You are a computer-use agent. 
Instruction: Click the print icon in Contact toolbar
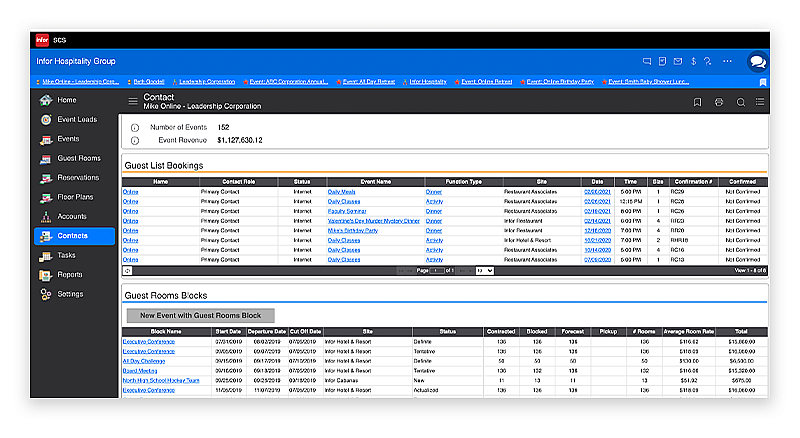719,102
